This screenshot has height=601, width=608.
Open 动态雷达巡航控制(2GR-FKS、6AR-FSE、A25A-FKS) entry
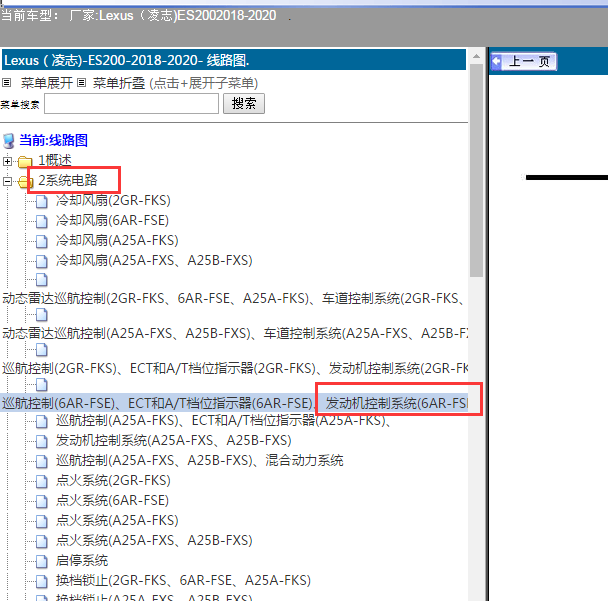pyautogui.click(x=234, y=299)
